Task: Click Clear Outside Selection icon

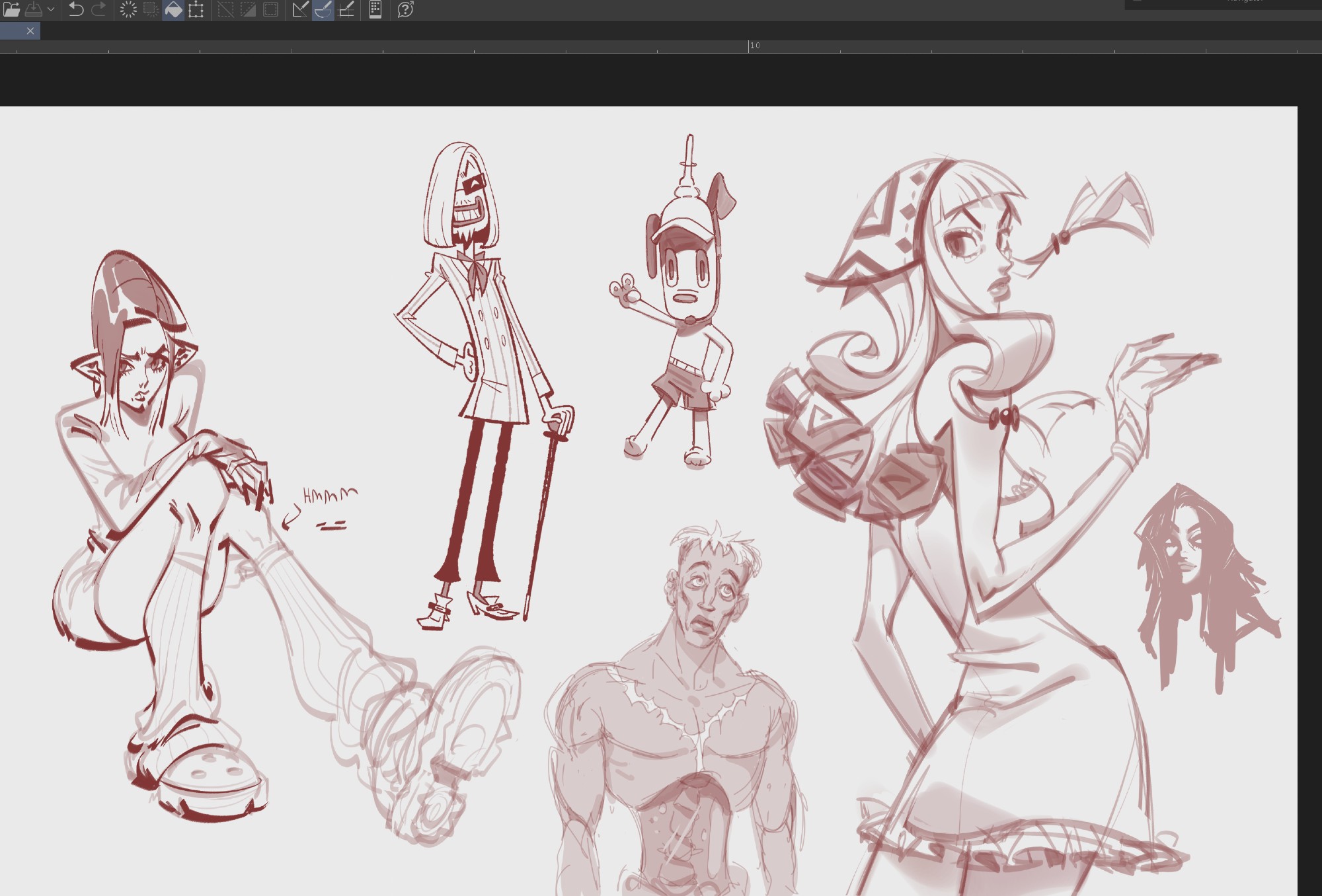Action: (151, 9)
